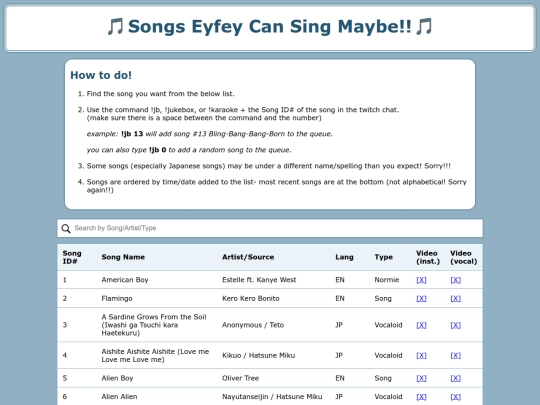This screenshot has height=405, width=540.
Task: Open instrumental video link for A Sardine Grows From the Soil
Action: click(x=421, y=325)
